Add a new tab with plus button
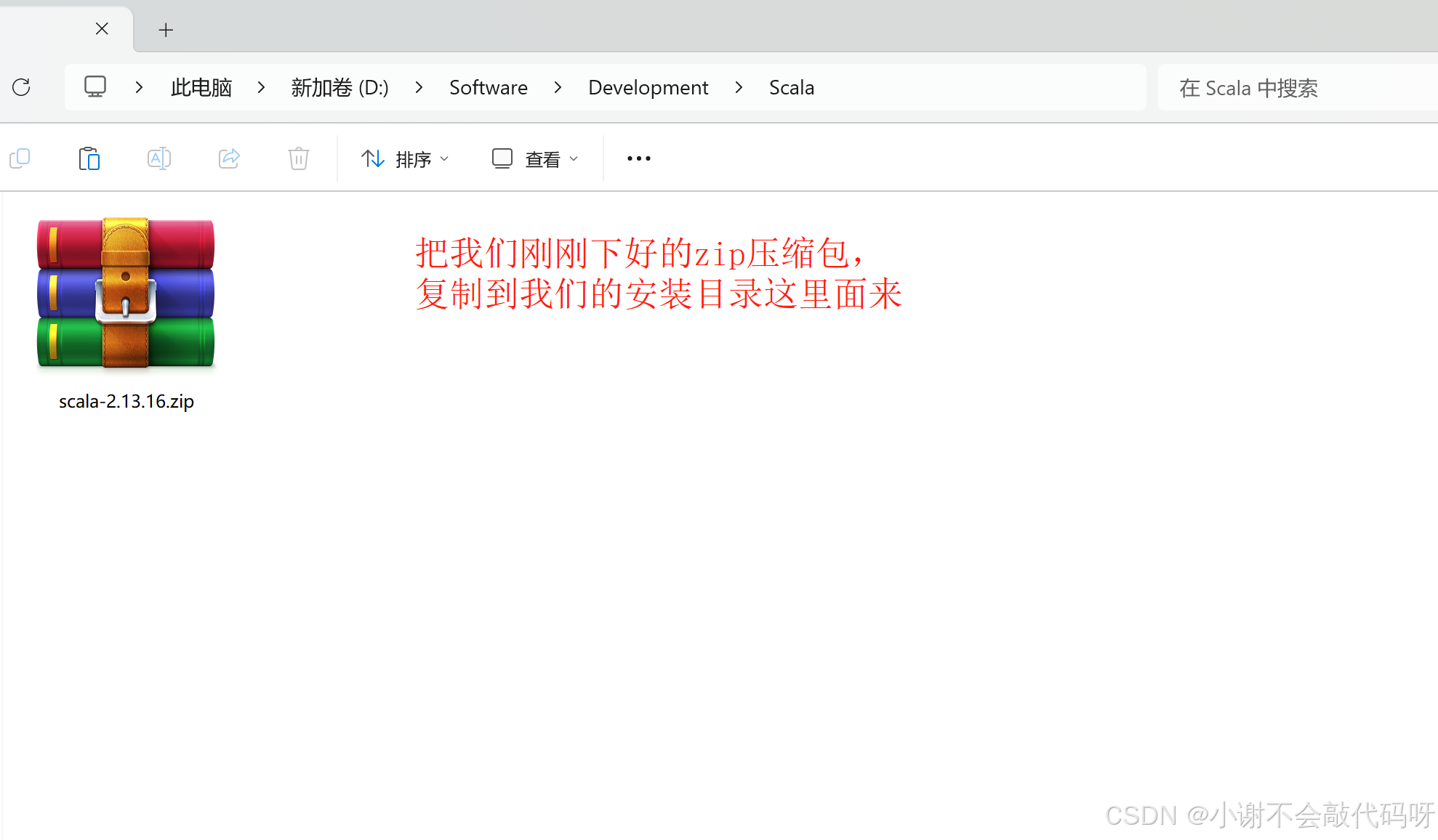Screen dimensions: 1438x840 166,30
